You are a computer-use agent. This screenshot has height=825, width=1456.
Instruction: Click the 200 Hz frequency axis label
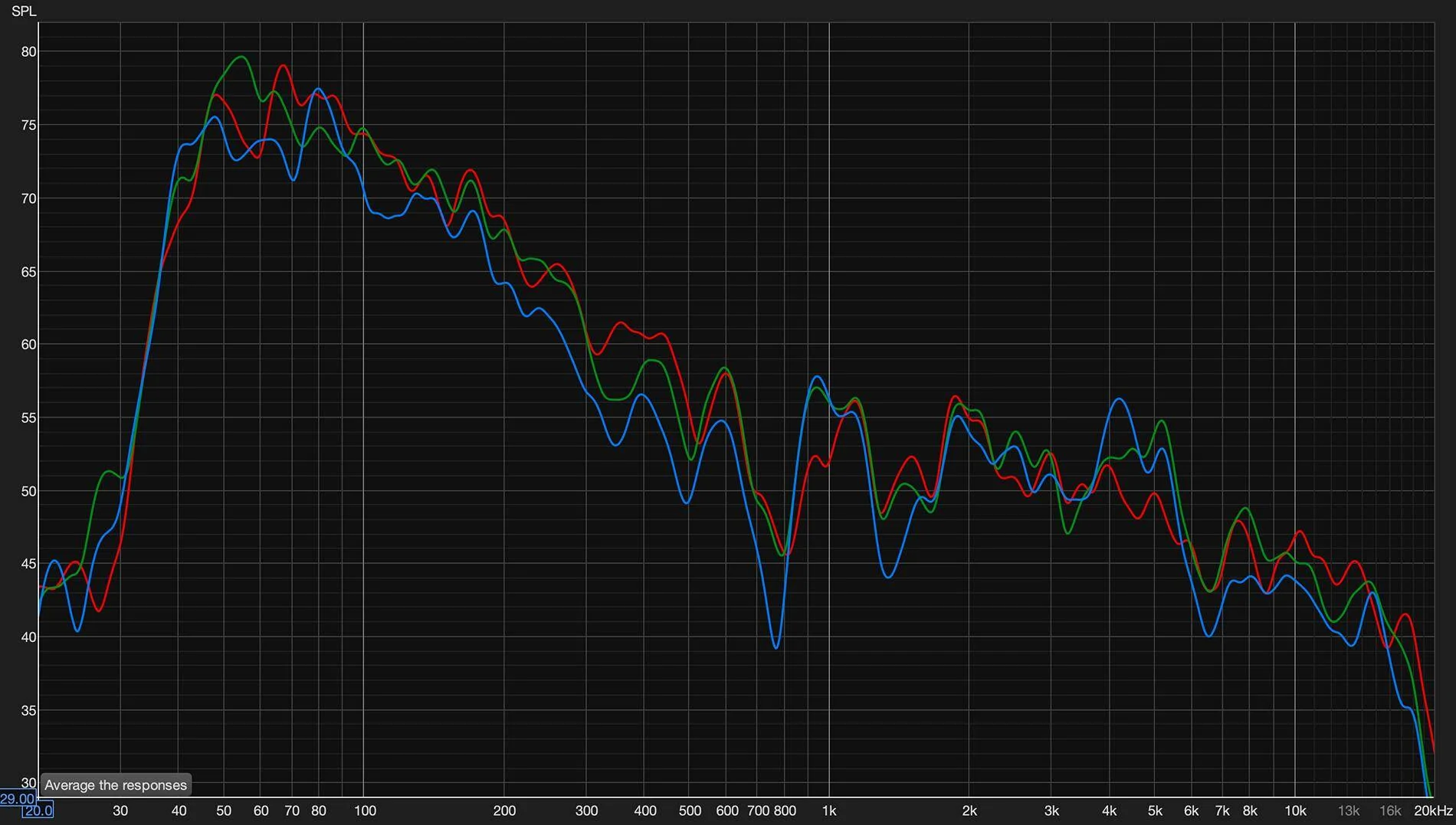[504, 810]
